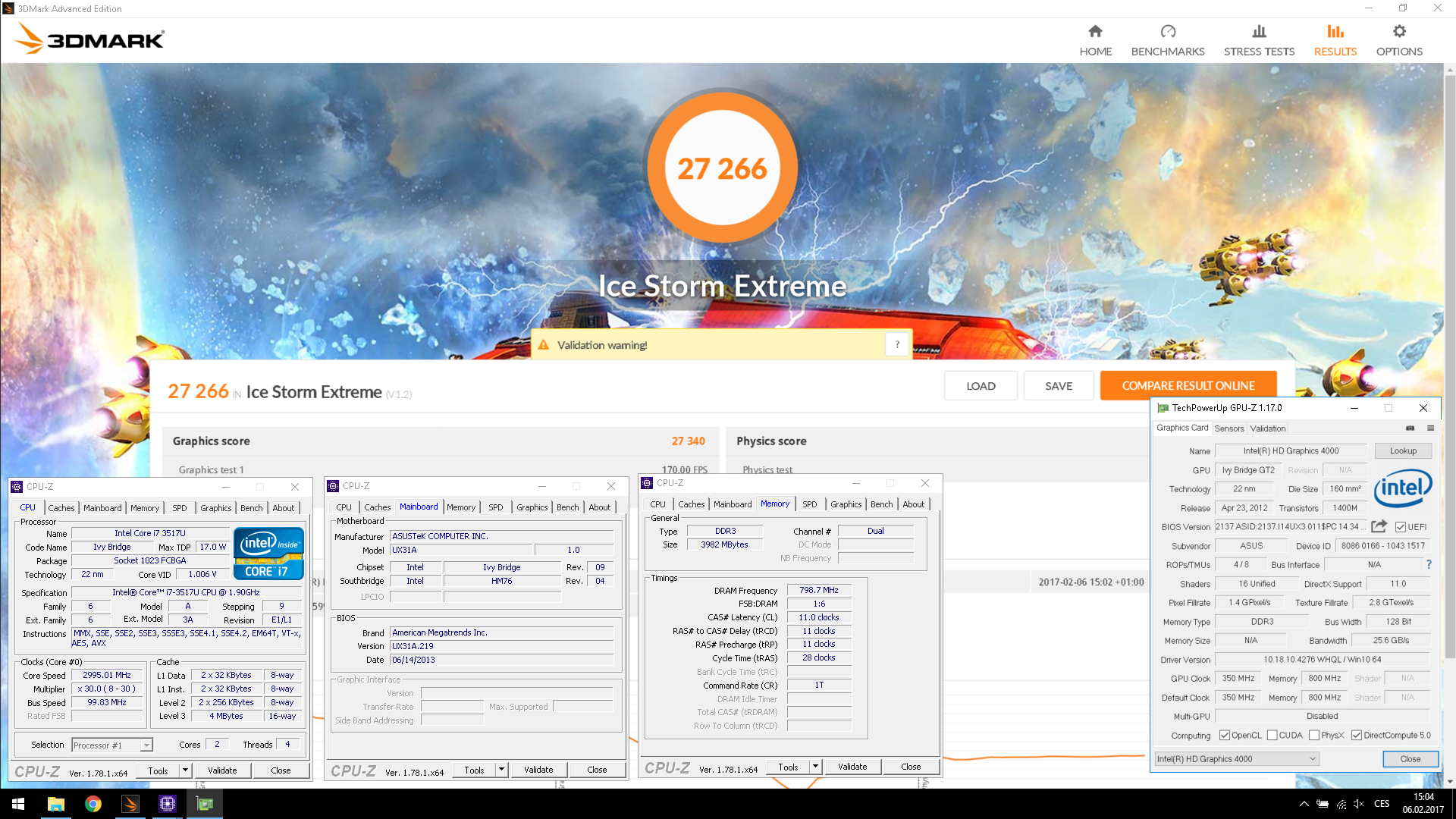The image size is (1456, 819).
Task: Click the input language indicator CES
Action: point(1382,804)
